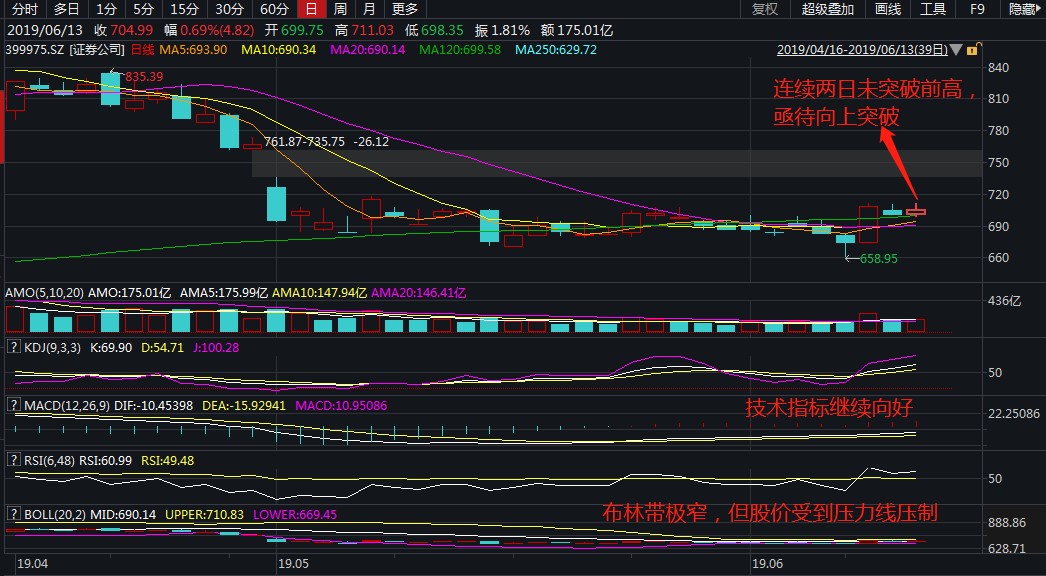This screenshot has width=1046, height=576.
Task: Click the KDJ value J:100.28
Action: click(215, 347)
